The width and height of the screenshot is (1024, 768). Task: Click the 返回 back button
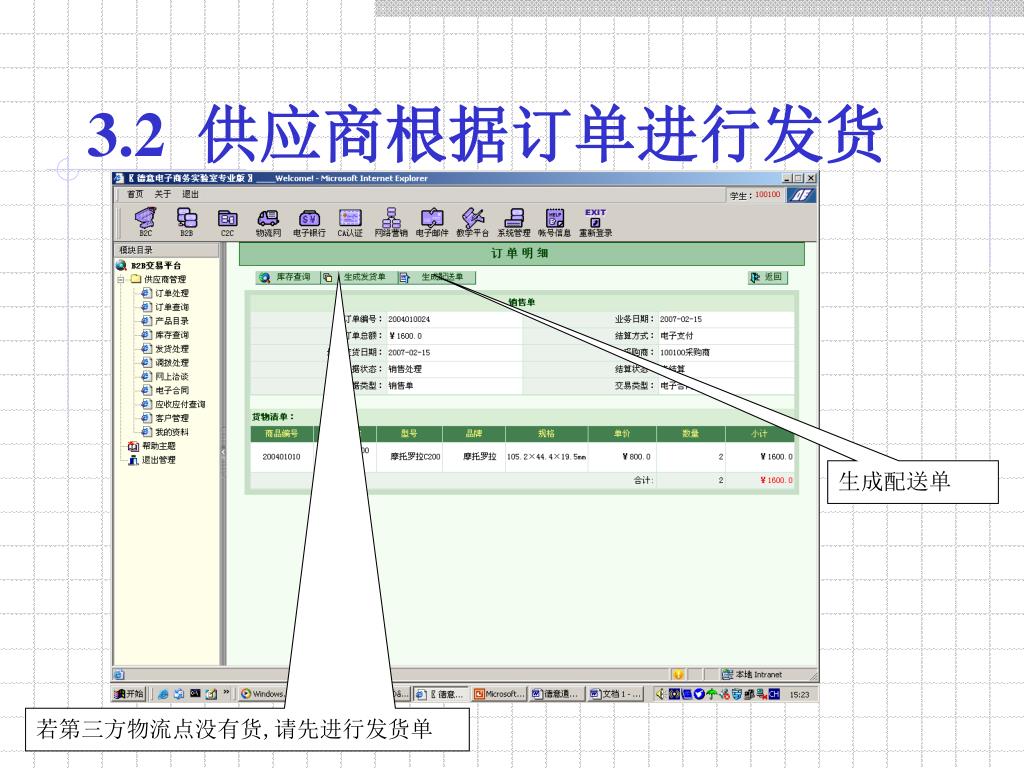pos(767,278)
